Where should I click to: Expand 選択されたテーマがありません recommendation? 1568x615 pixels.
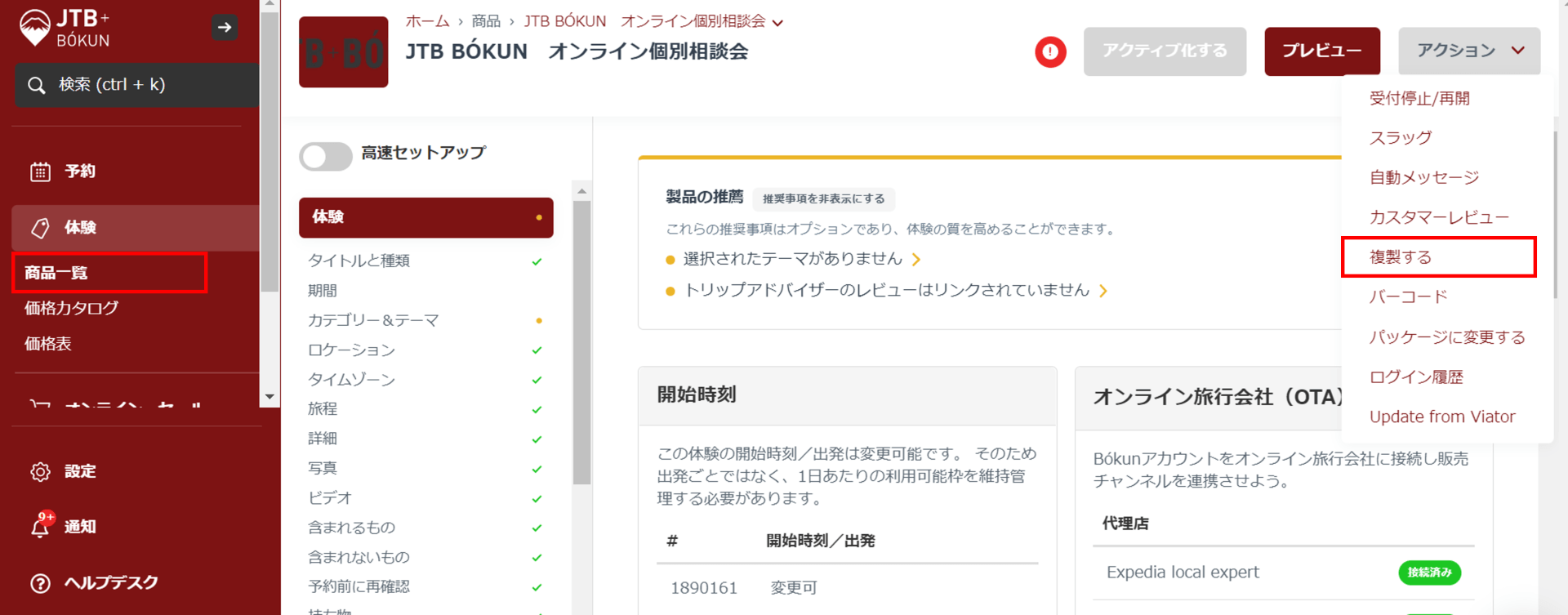coord(915,260)
